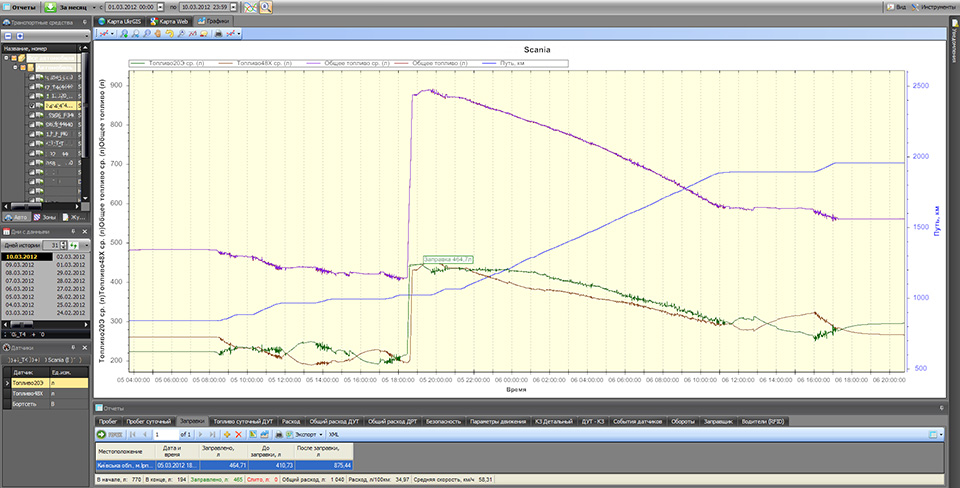The image size is (960, 488).
Task: Click the red X delete icon in reports toolbar
Action: pyautogui.click(x=239, y=434)
